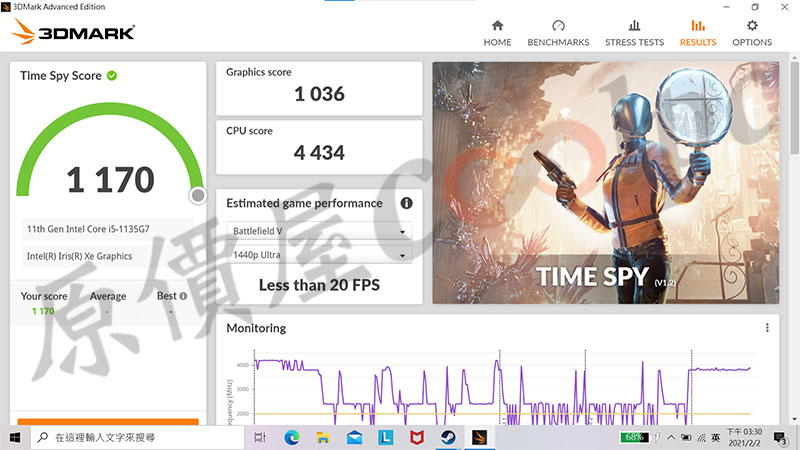Open the clock and date flyout
800x450 pixels.
[744, 437]
